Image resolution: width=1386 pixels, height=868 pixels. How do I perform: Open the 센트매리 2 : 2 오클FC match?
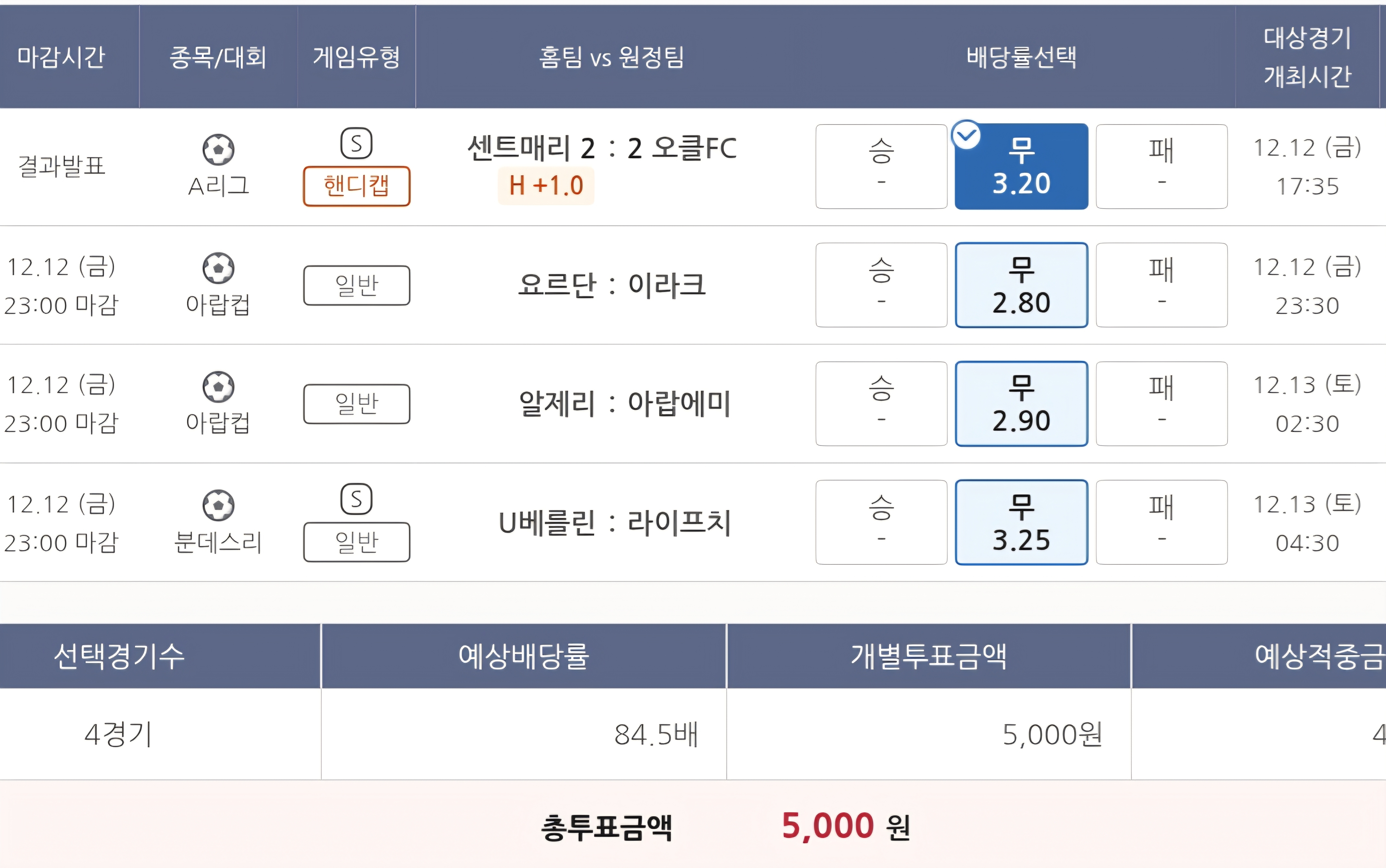tap(602, 148)
